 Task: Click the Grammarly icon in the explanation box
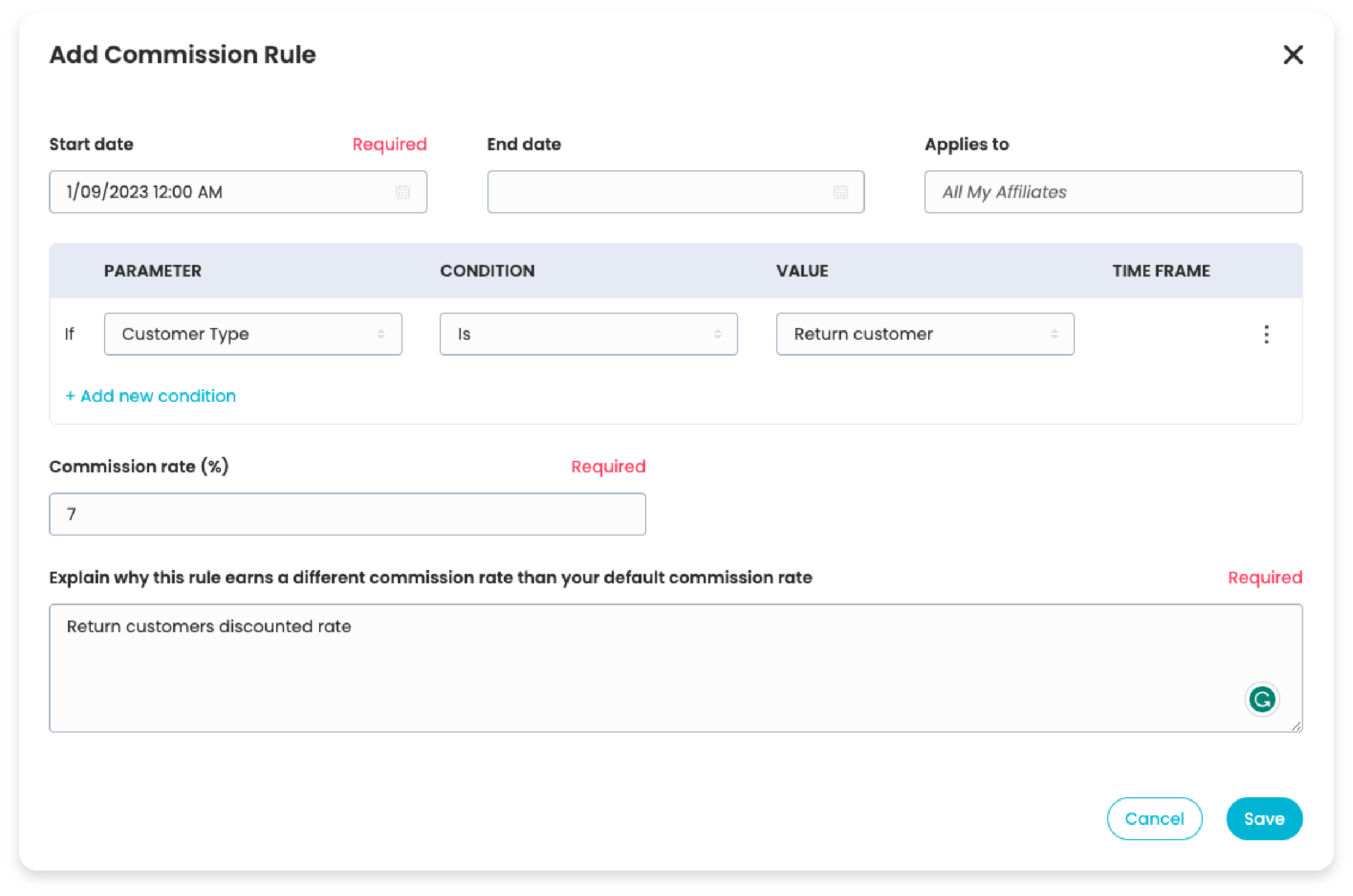coord(1261,700)
